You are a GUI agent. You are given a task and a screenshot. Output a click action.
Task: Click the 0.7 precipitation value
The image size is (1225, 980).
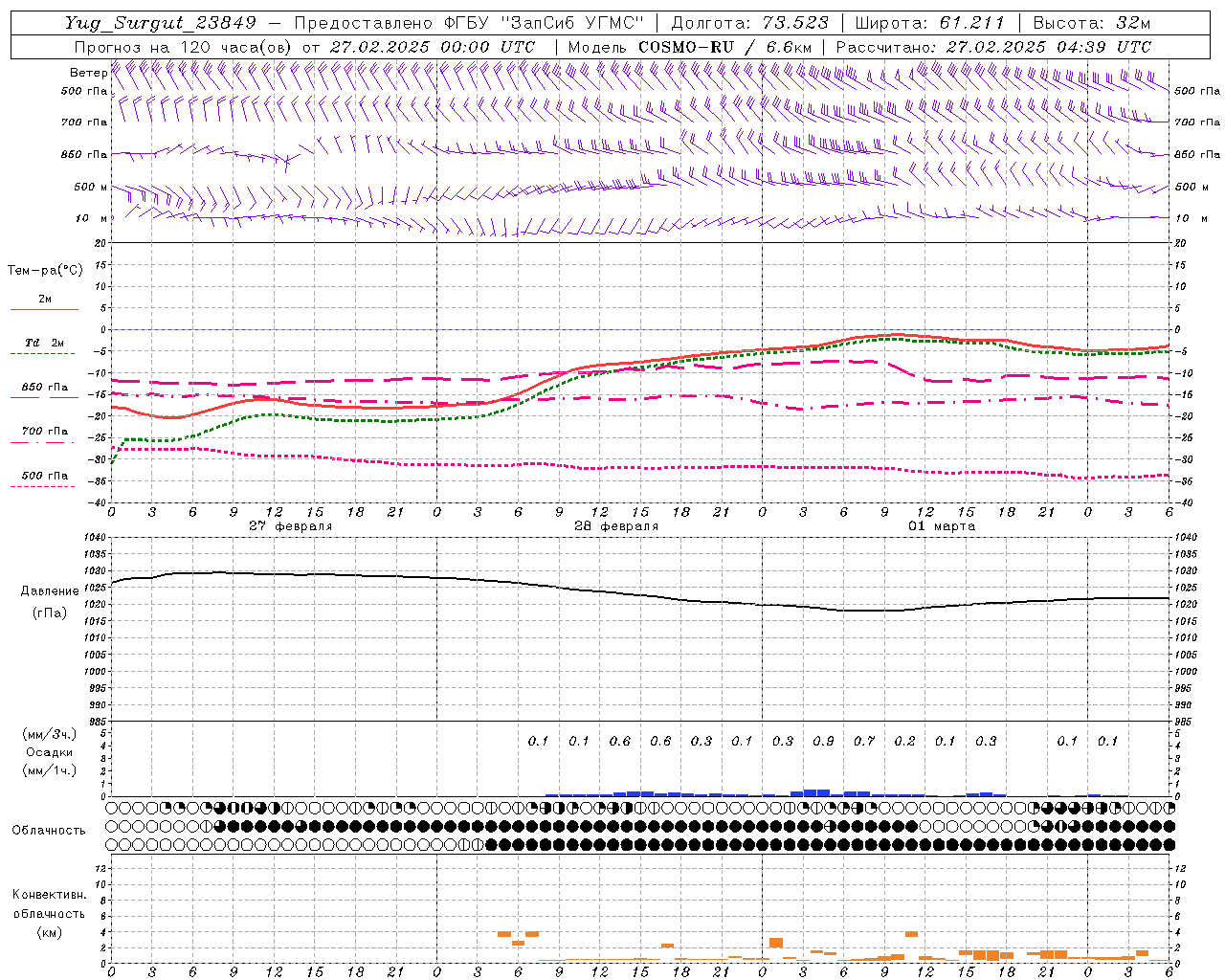[x=864, y=741]
